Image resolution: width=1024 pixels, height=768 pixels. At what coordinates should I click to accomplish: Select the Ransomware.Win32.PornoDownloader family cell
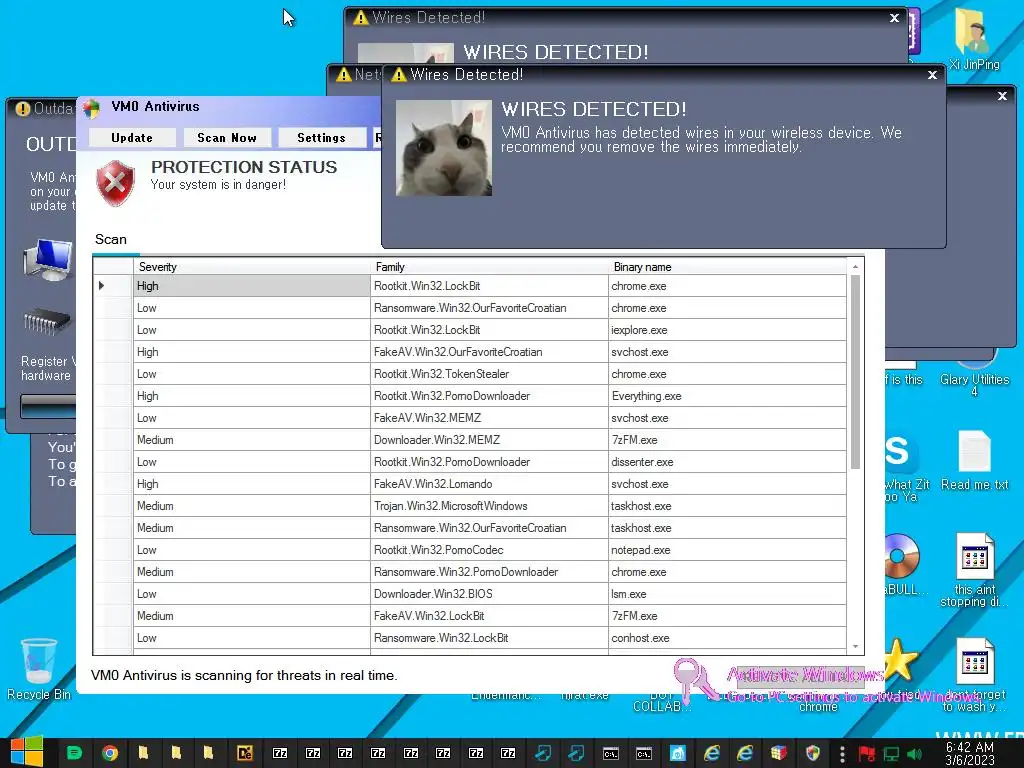489,572
